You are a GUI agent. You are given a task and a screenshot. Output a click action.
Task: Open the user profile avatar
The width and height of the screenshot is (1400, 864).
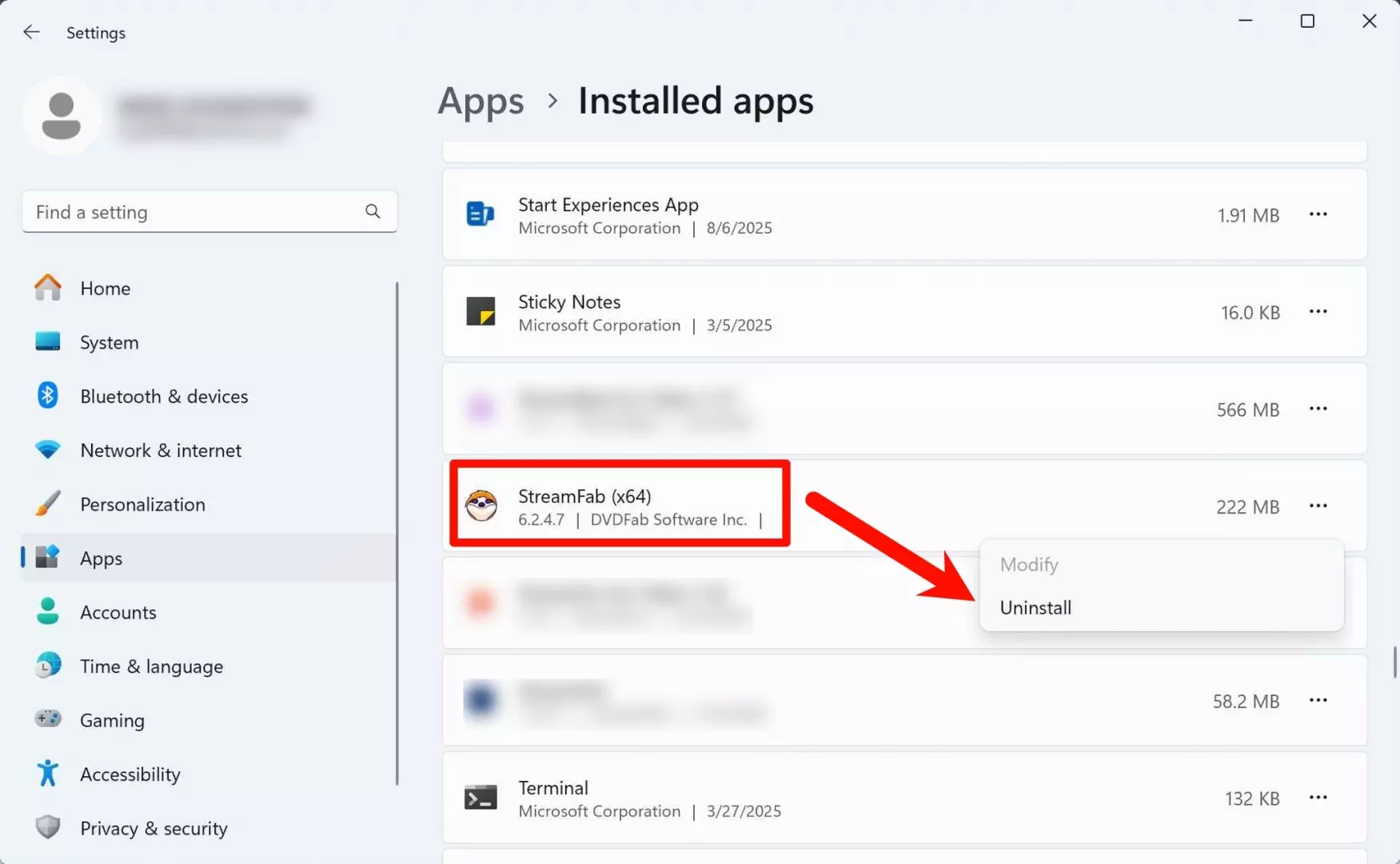[62, 116]
